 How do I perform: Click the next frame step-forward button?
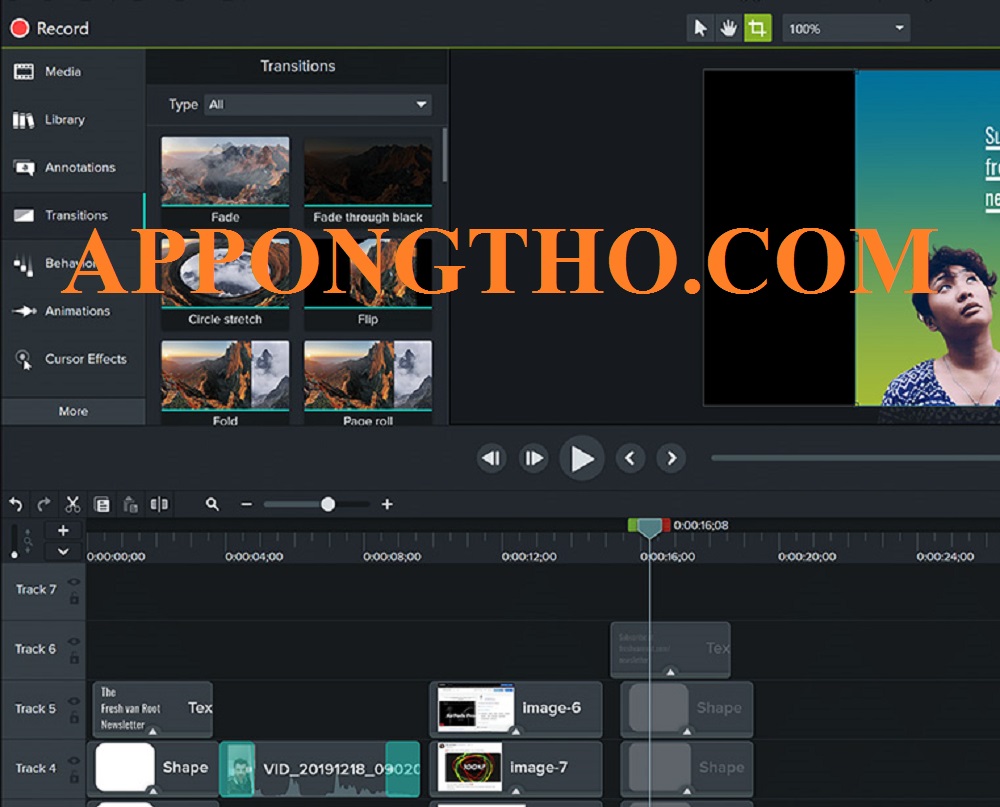(533, 458)
